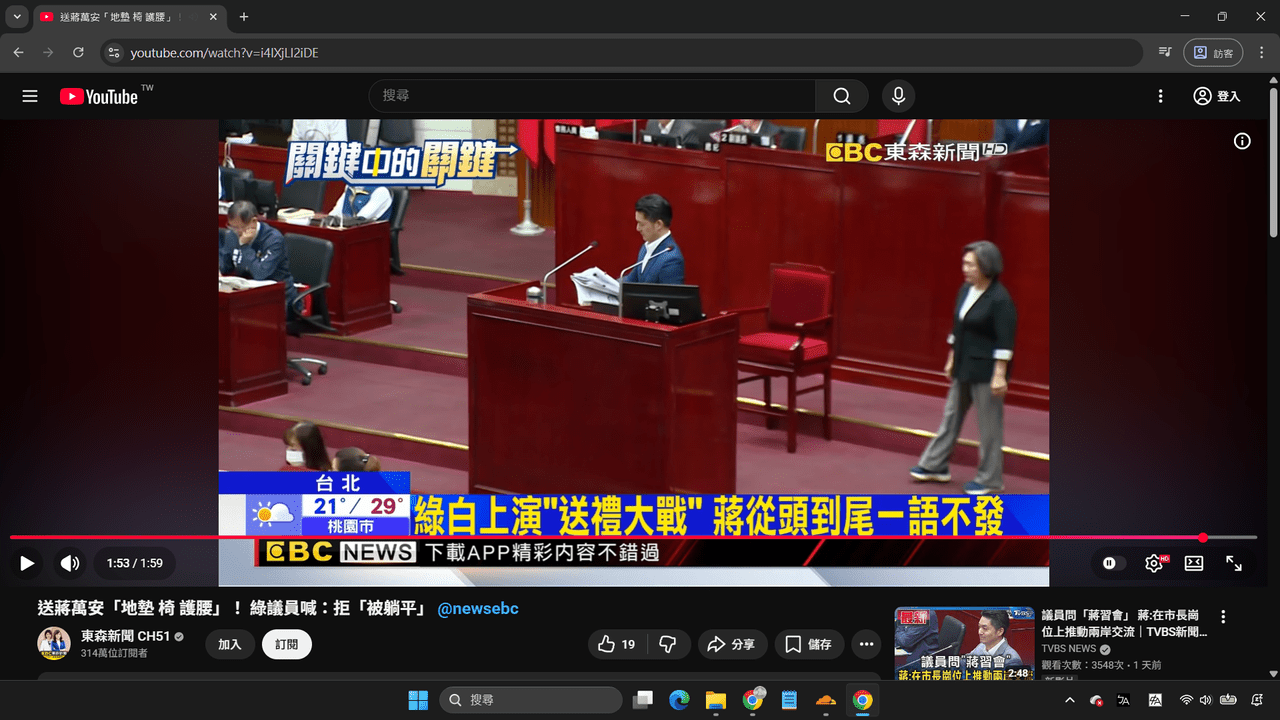Expand the tab search dropdown arrow
Screen dimensions: 1280x720
coord(17,17)
